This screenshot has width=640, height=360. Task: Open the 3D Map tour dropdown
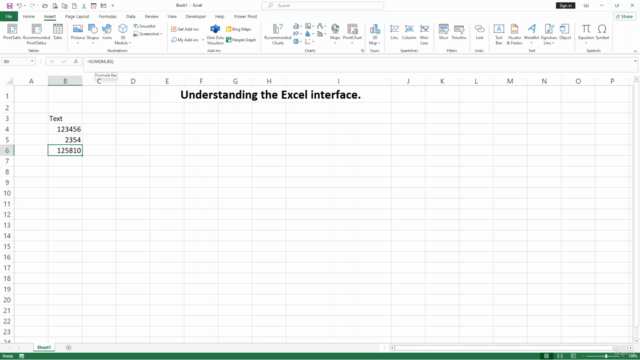tap(374, 34)
